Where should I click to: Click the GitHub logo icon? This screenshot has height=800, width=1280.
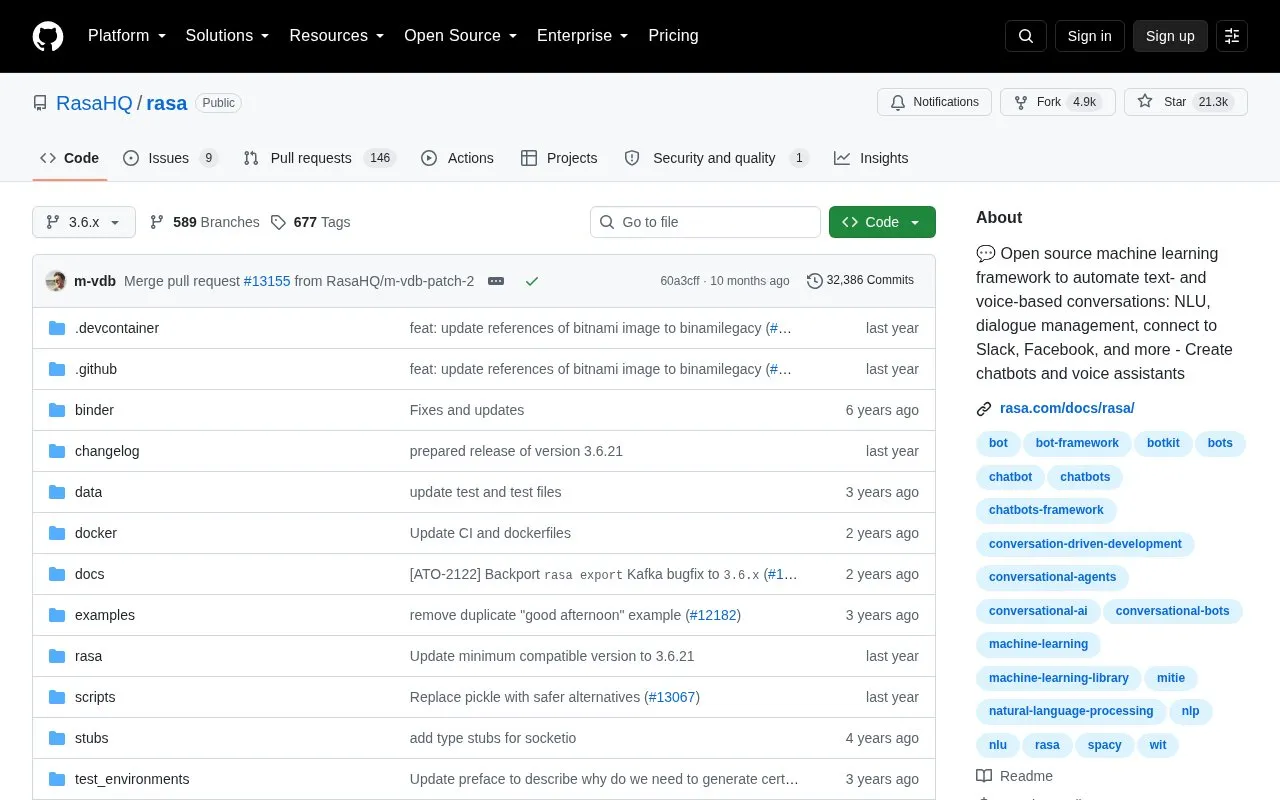coord(48,36)
